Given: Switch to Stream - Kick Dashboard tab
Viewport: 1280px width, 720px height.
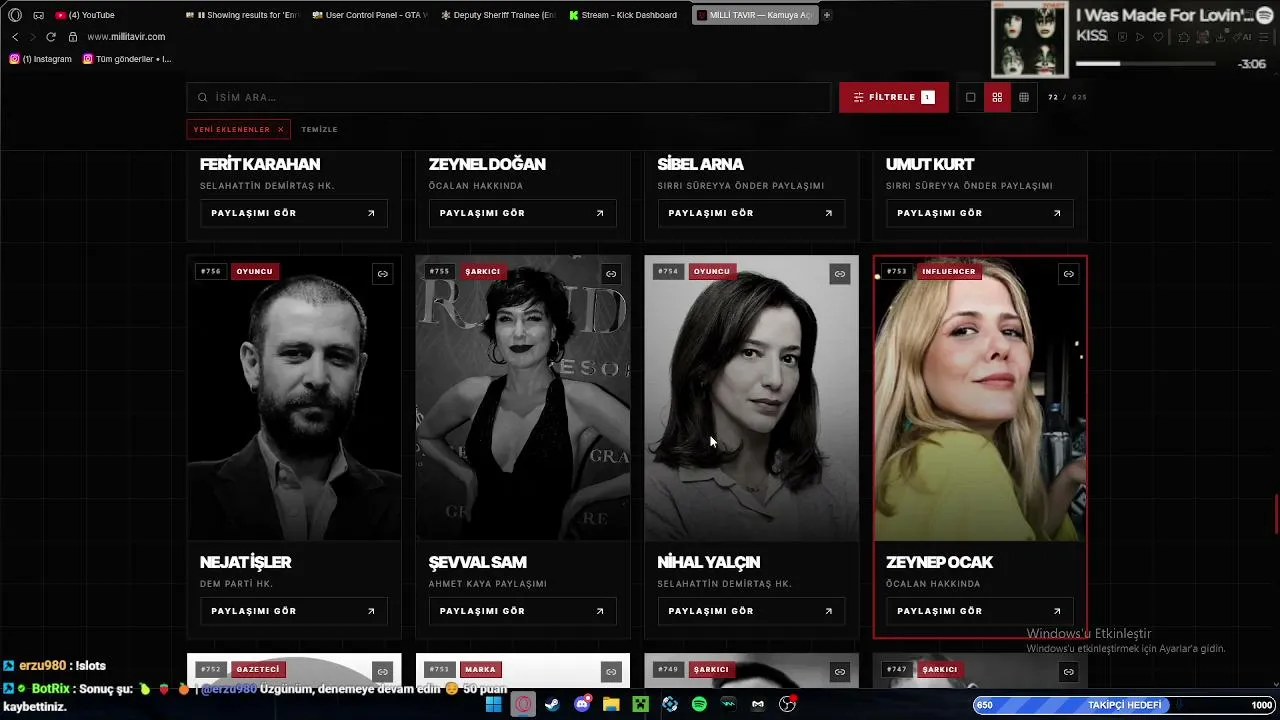Looking at the screenshot, I should (x=625, y=15).
